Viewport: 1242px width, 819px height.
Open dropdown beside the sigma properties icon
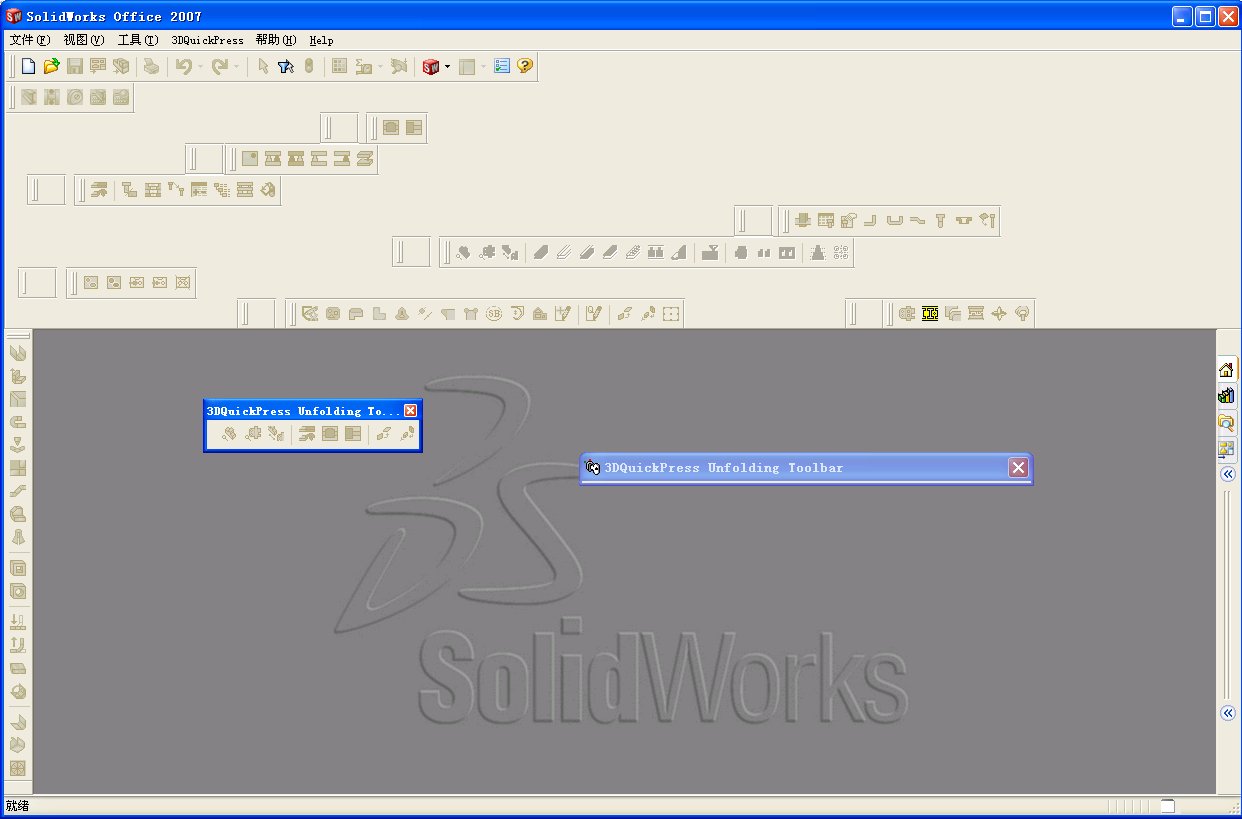[x=381, y=67]
